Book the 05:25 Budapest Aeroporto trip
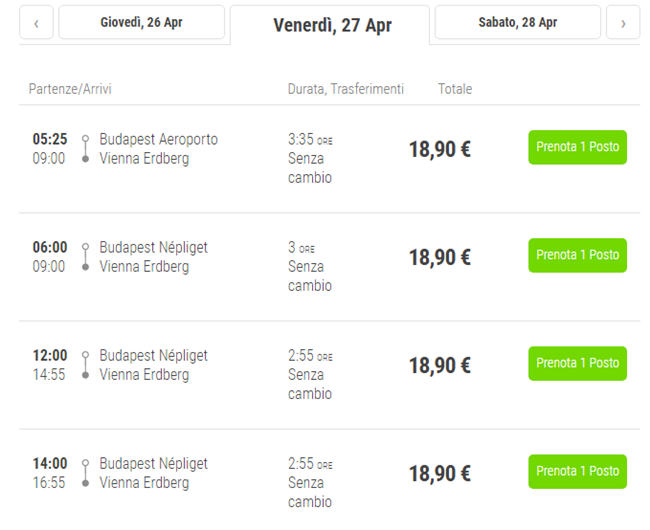Viewport: 650px width, 530px height. (x=577, y=147)
